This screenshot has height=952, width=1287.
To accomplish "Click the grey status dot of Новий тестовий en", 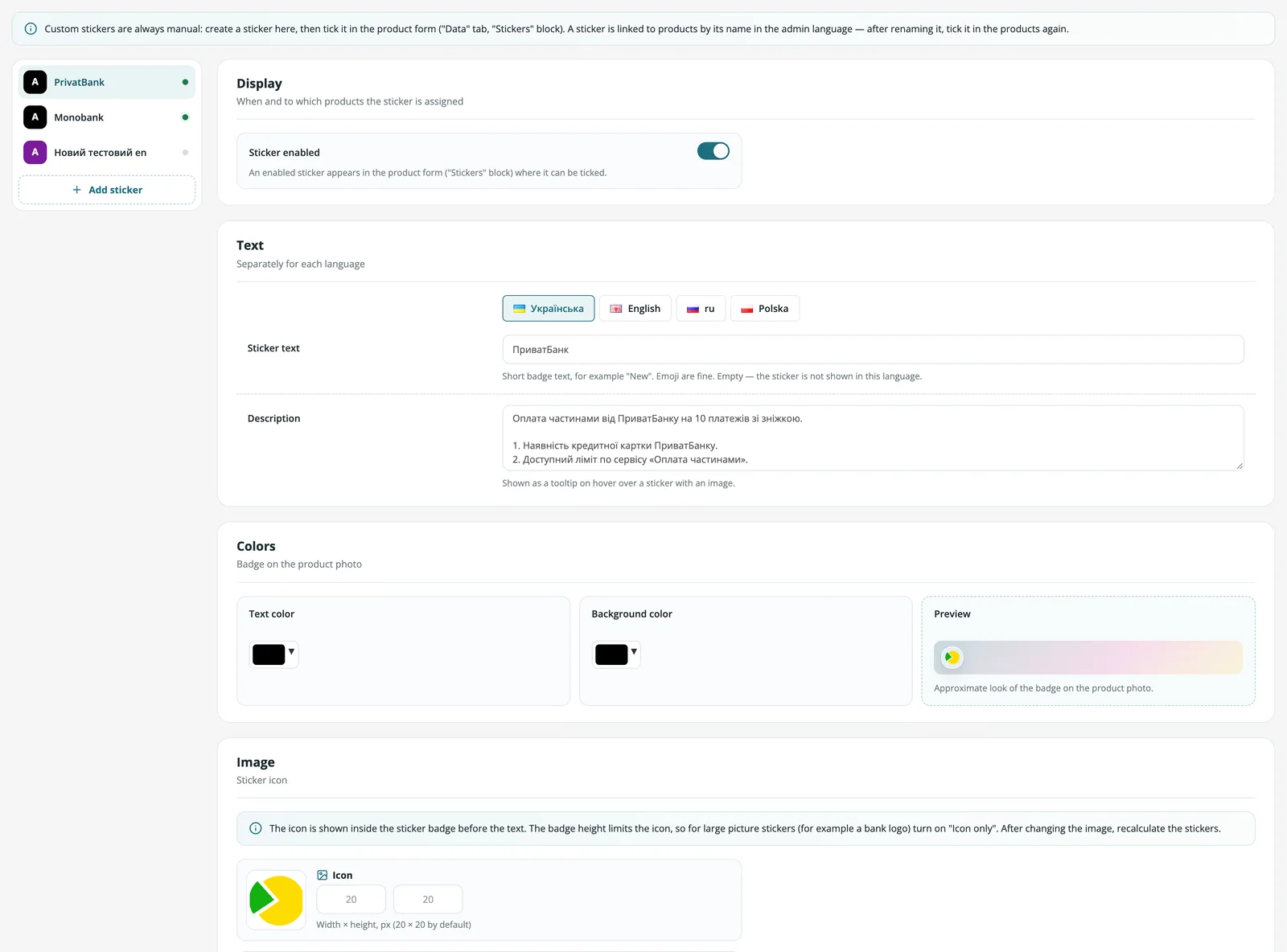I will pos(185,152).
